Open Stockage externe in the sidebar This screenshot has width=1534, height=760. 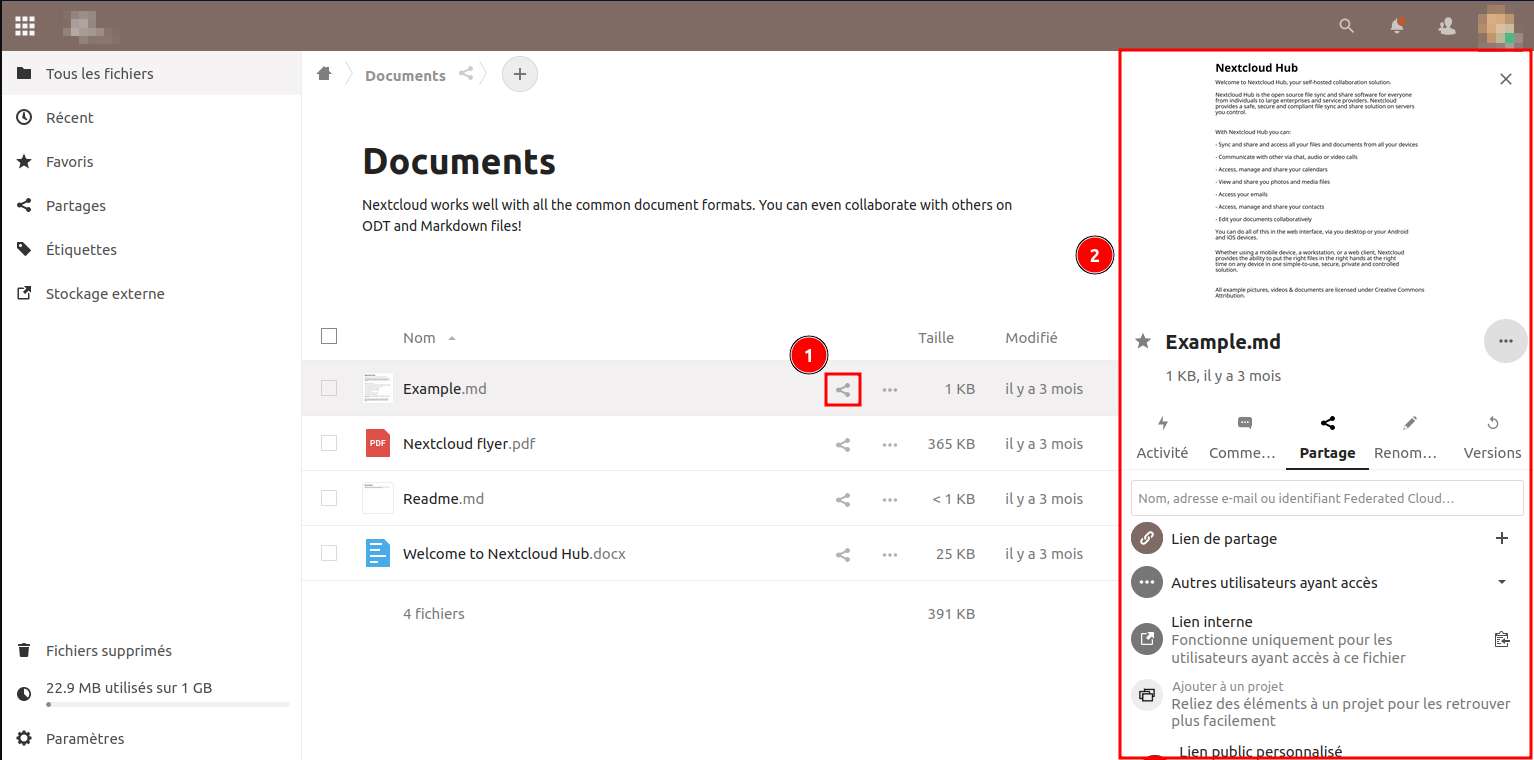tap(151, 293)
